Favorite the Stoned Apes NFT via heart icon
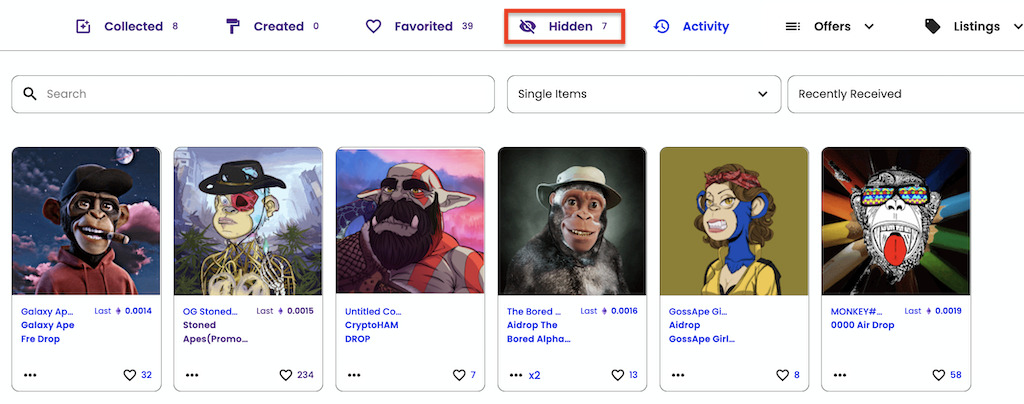The width and height of the screenshot is (1024, 404). point(287,375)
